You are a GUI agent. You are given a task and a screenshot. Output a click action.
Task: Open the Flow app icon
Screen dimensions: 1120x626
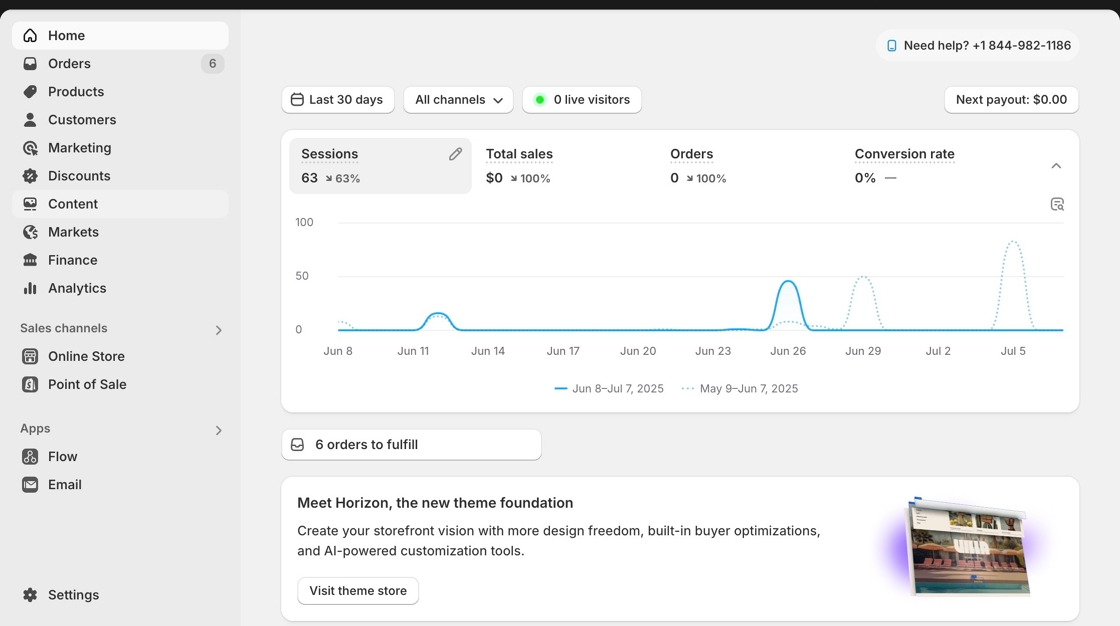[x=30, y=457]
